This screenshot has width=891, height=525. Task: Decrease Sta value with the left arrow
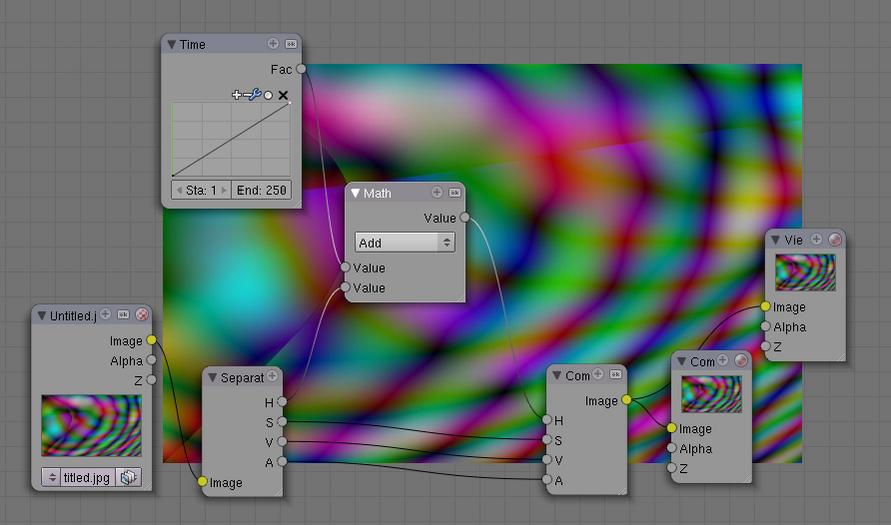179,190
